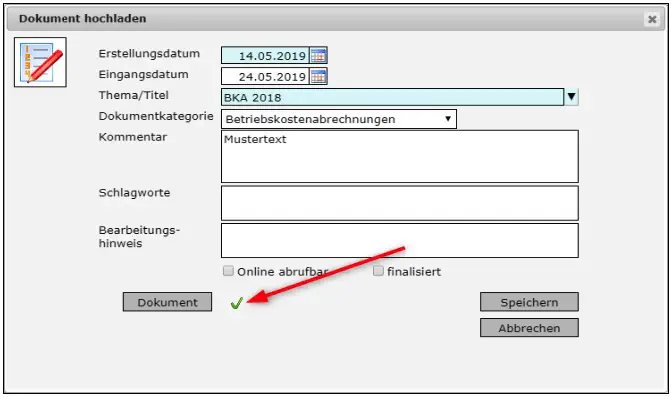671x397 pixels.
Task: Click the document edit pencil icon
Action: [40, 62]
